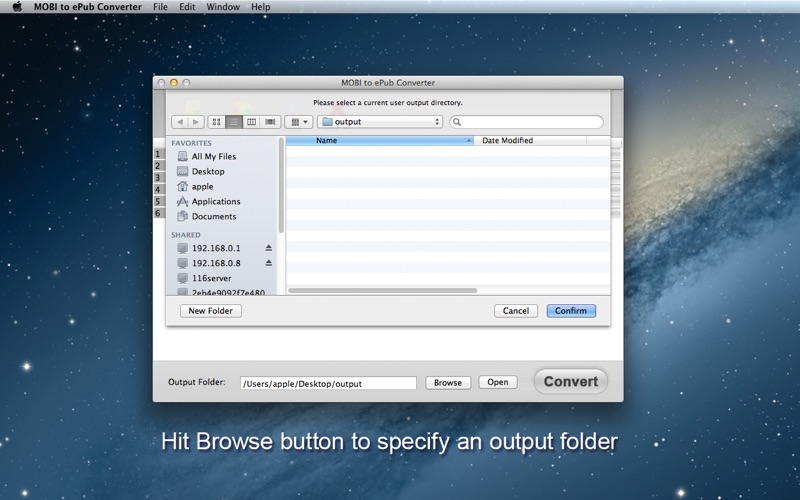The image size is (800, 500).
Task: Open the Window menu
Action: point(223,7)
